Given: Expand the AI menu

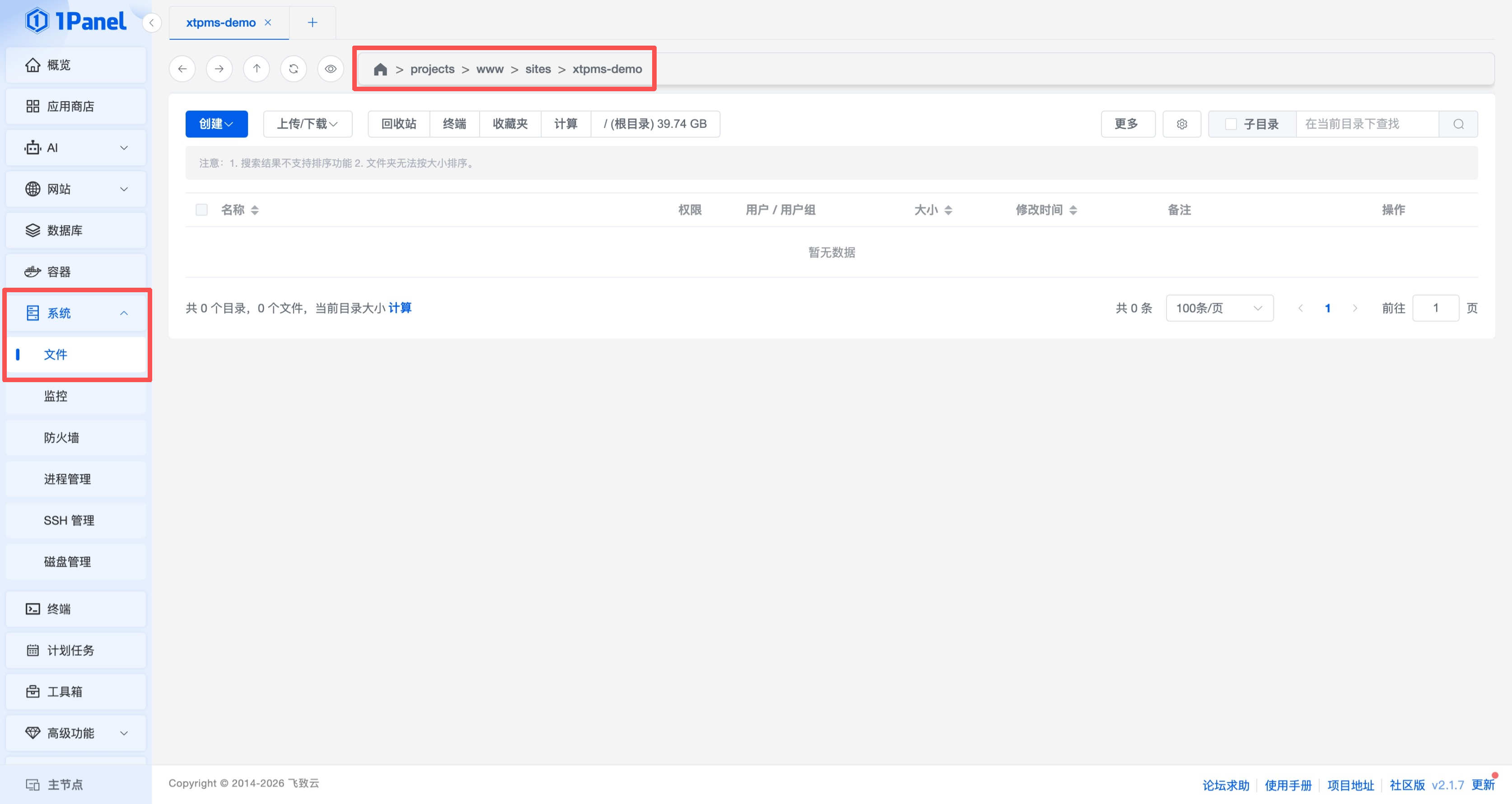Looking at the screenshot, I should [76, 148].
